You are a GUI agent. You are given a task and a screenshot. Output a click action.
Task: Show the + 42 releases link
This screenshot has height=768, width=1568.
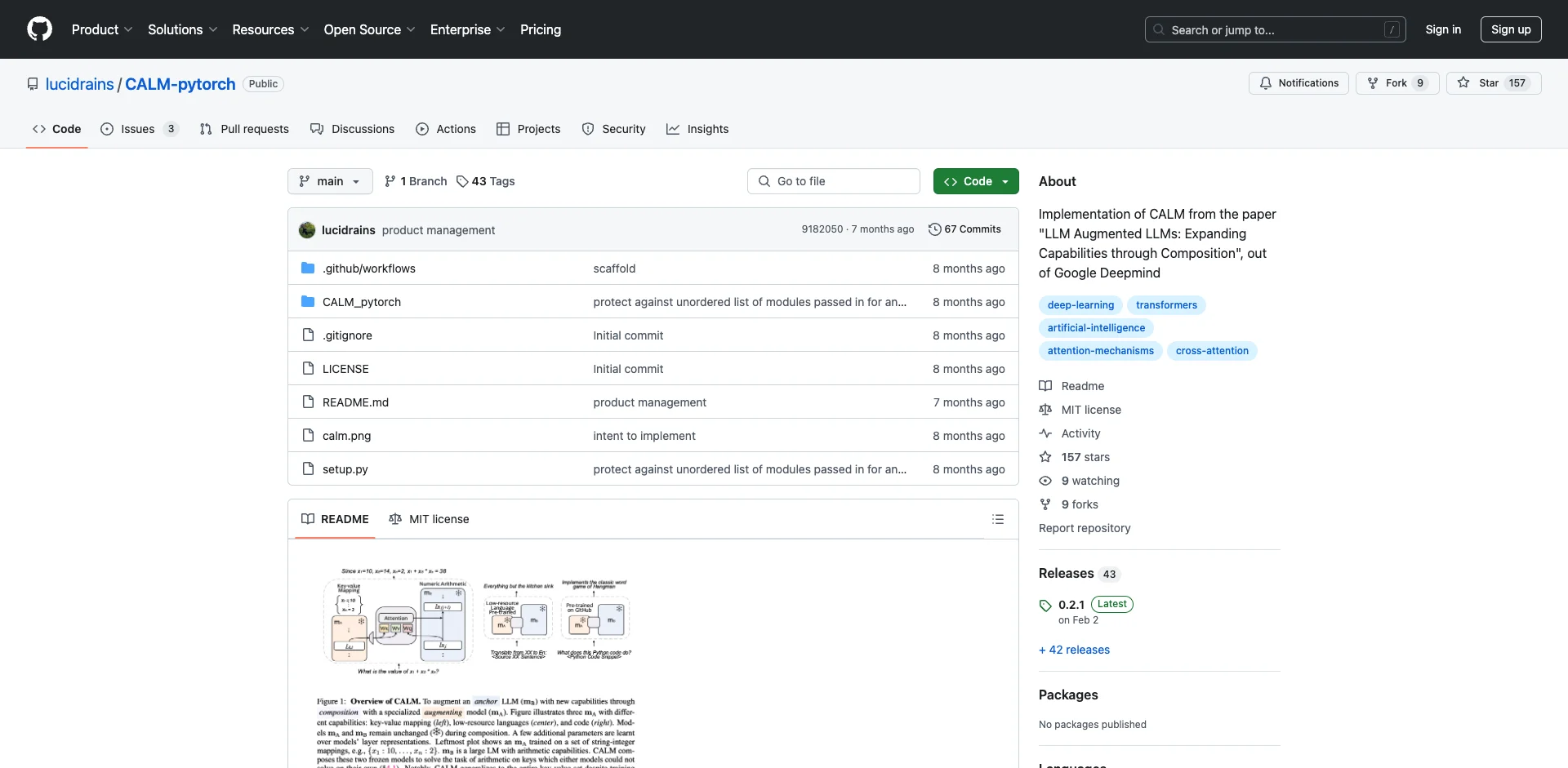(x=1074, y=650)
